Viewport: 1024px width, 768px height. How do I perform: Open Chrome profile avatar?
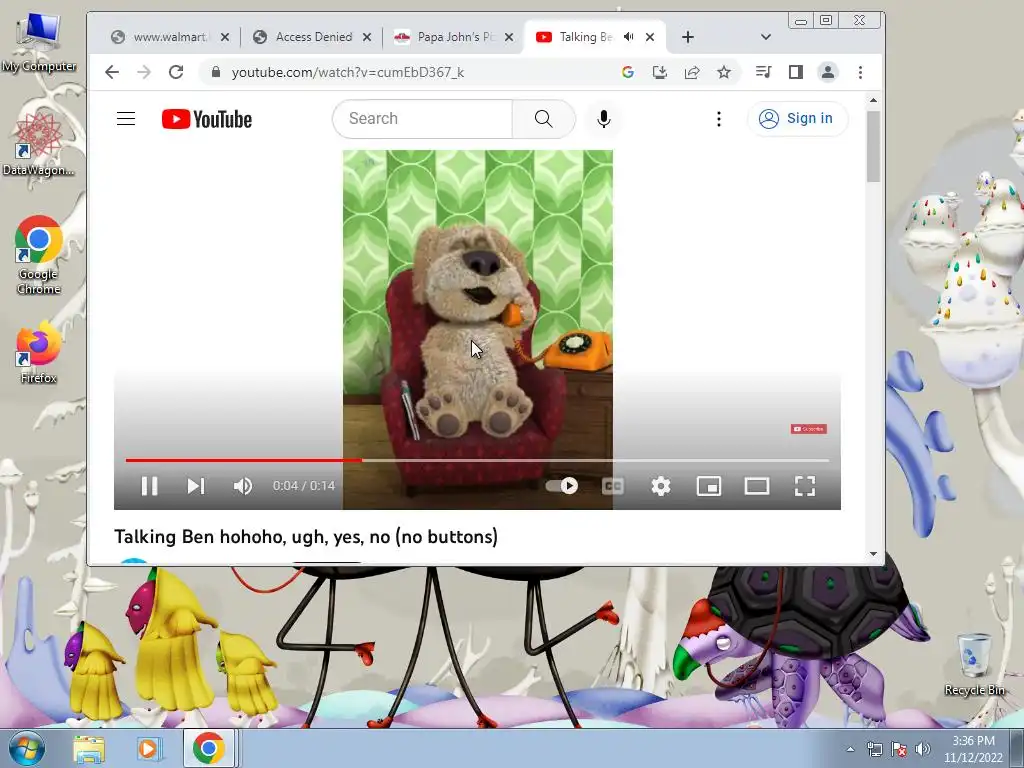coord(827,72)
